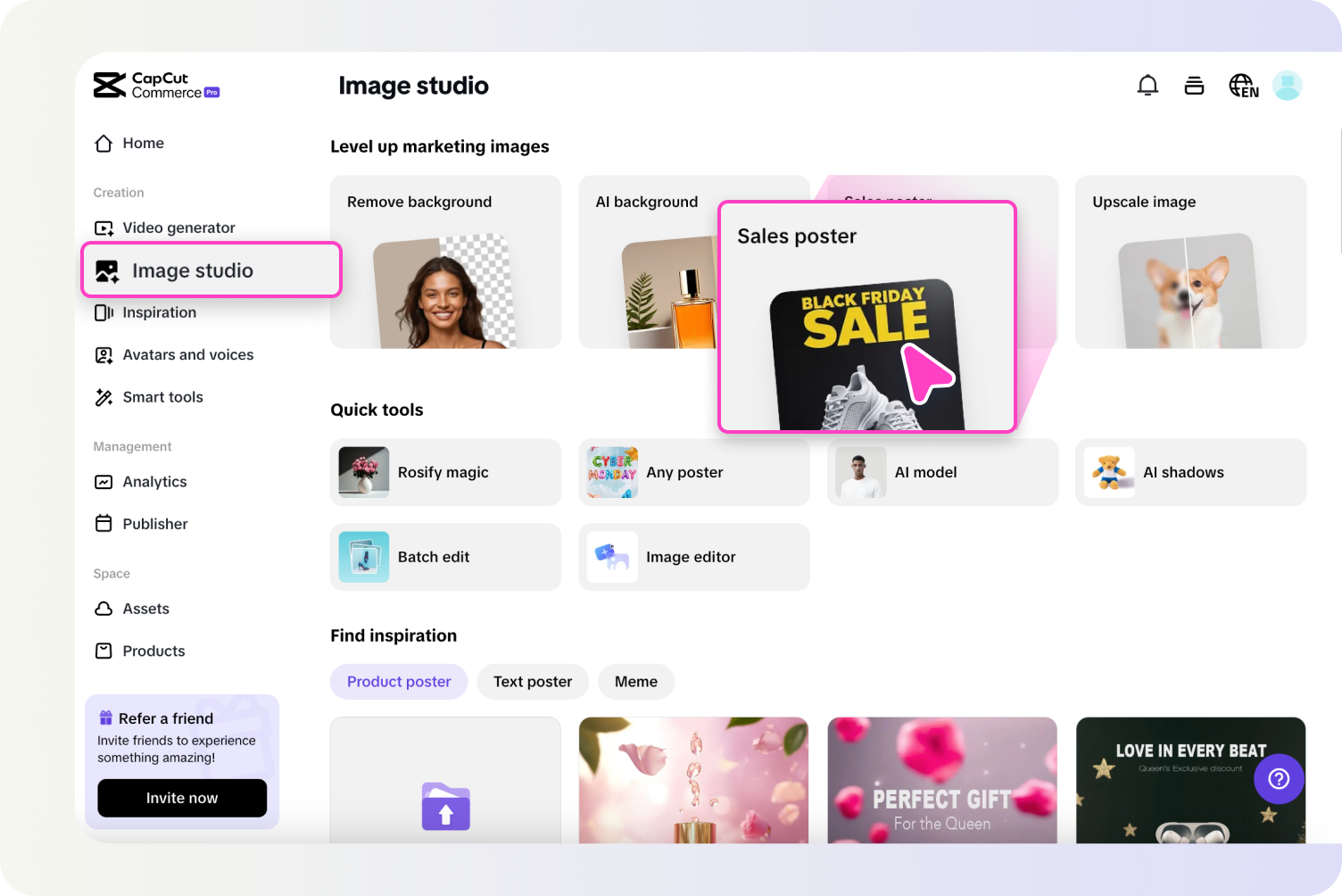The width and height of the screenshot is (1342, 896).
Task: Open the Assets space
Action: click(145, 609)
